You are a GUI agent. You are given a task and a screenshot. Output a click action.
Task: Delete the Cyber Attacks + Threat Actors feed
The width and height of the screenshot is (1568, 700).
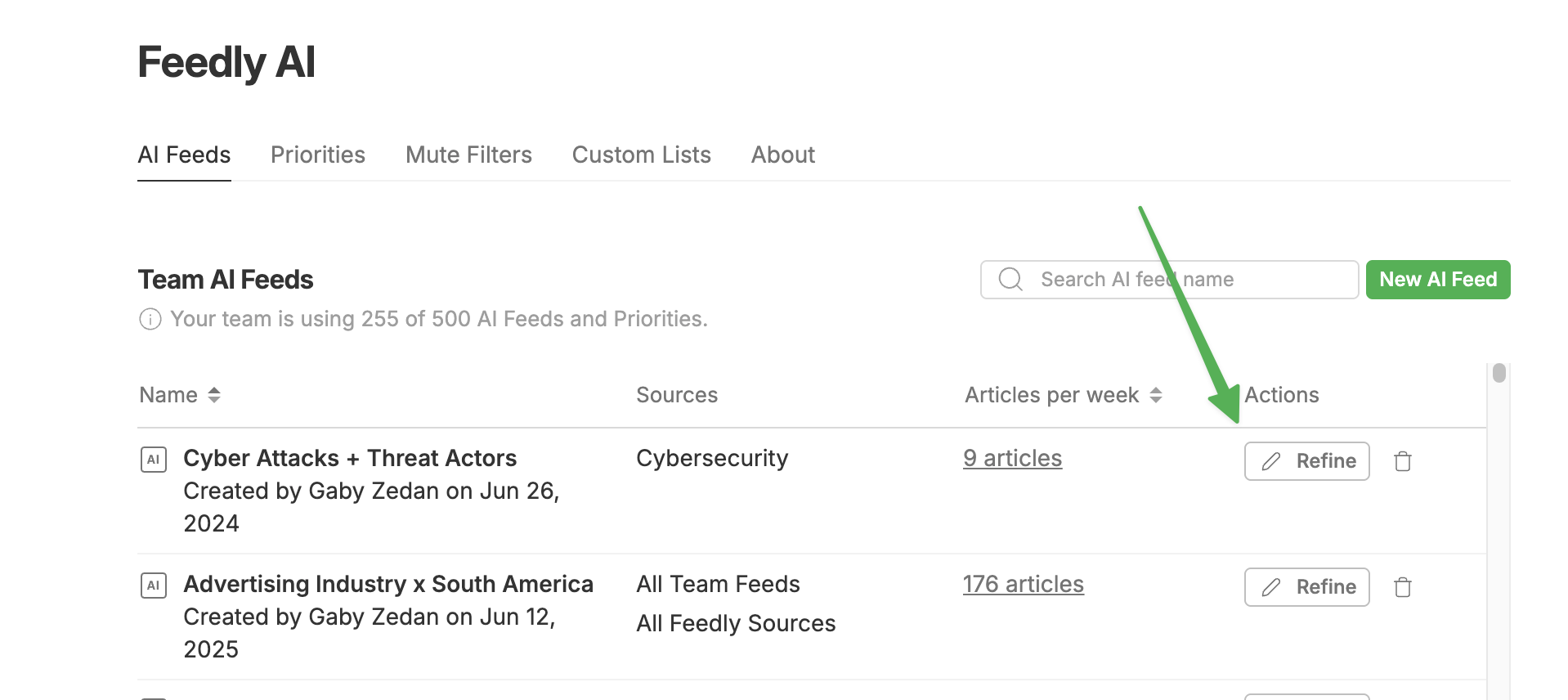[1403, 461]
